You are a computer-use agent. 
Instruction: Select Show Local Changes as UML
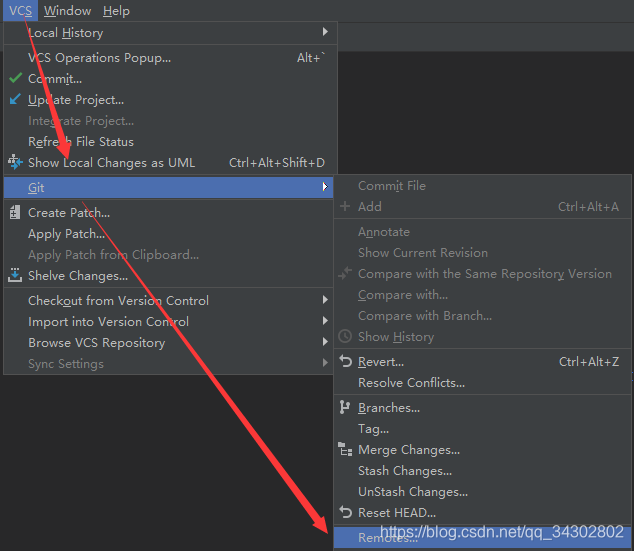click(170, 163)
